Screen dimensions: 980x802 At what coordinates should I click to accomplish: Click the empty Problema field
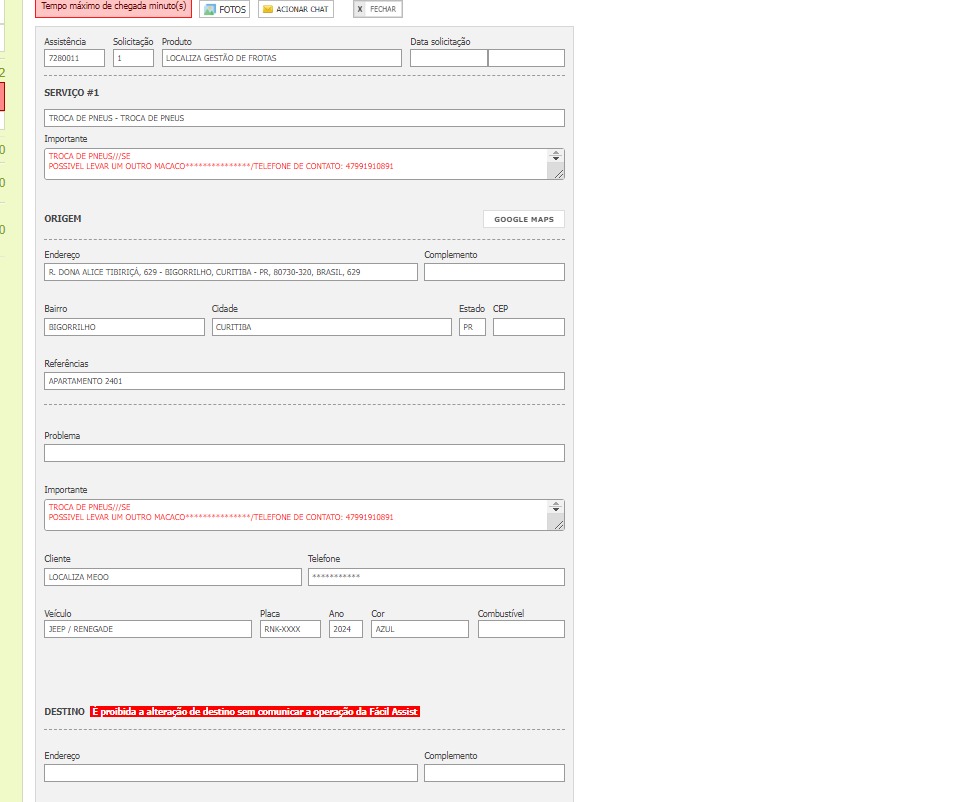304,453
